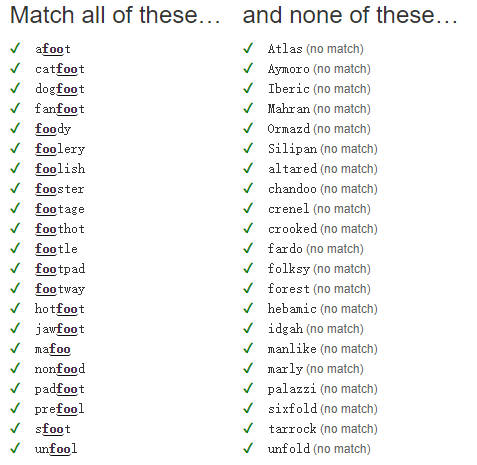The image size is (477, 465).
Task: Select the palazzi no match entry
Action: pos(323,389)
